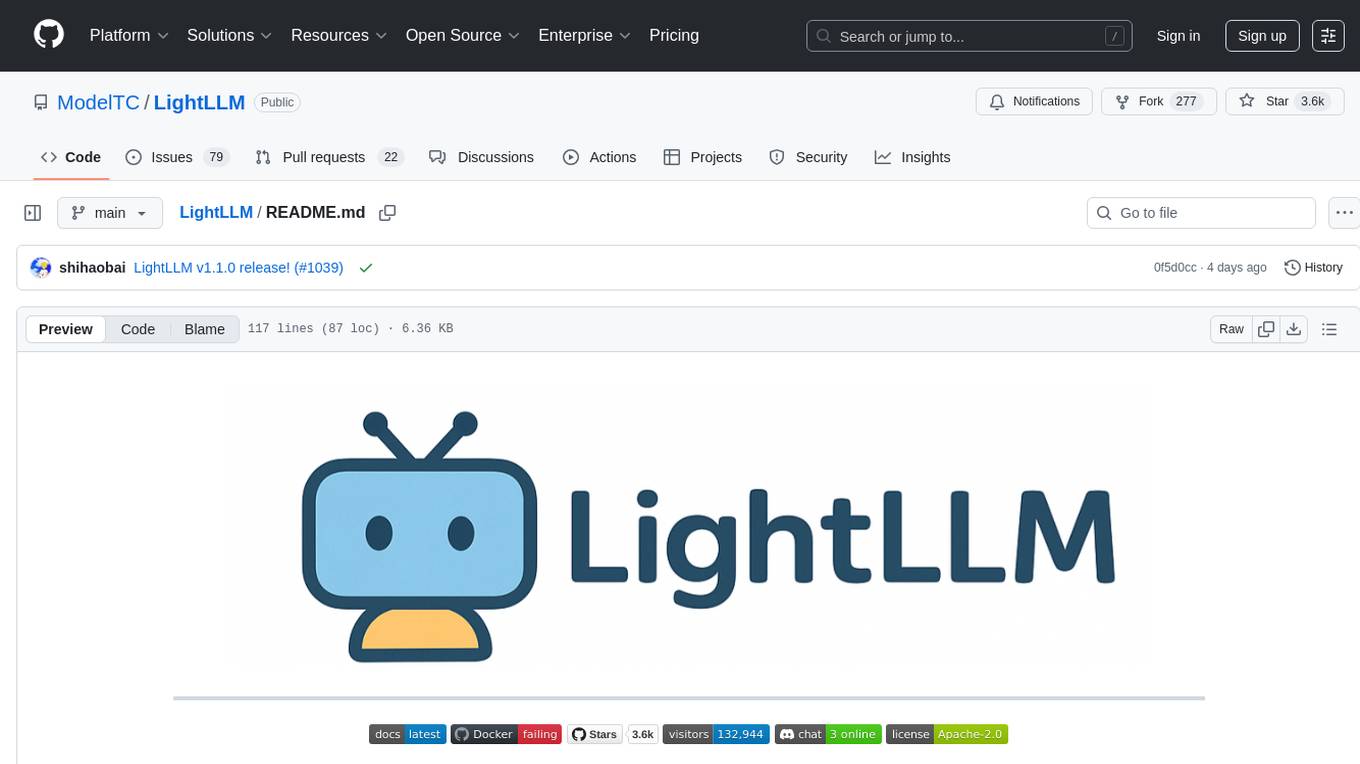
Task: Open the file History
Action: (x=1313, y=268)
